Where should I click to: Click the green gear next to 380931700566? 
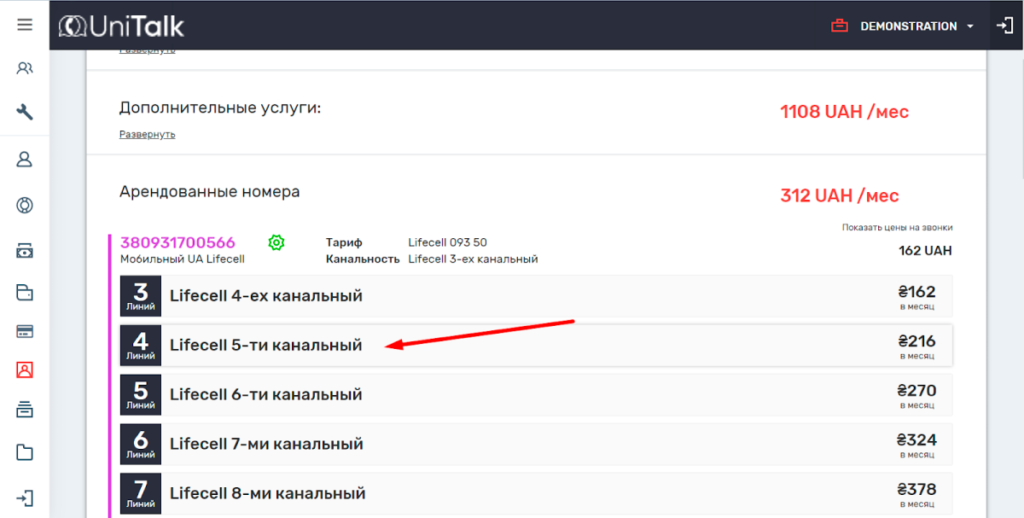277,242
